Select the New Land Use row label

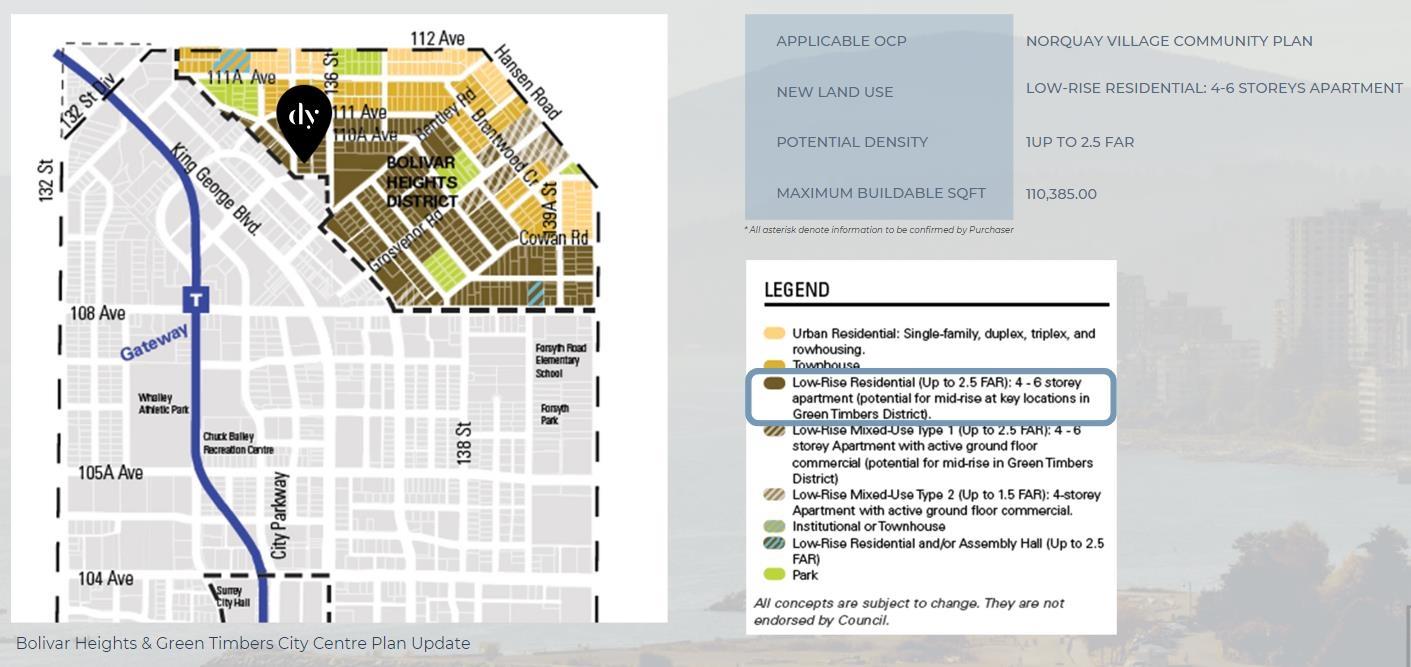click(x=834, y=92)
